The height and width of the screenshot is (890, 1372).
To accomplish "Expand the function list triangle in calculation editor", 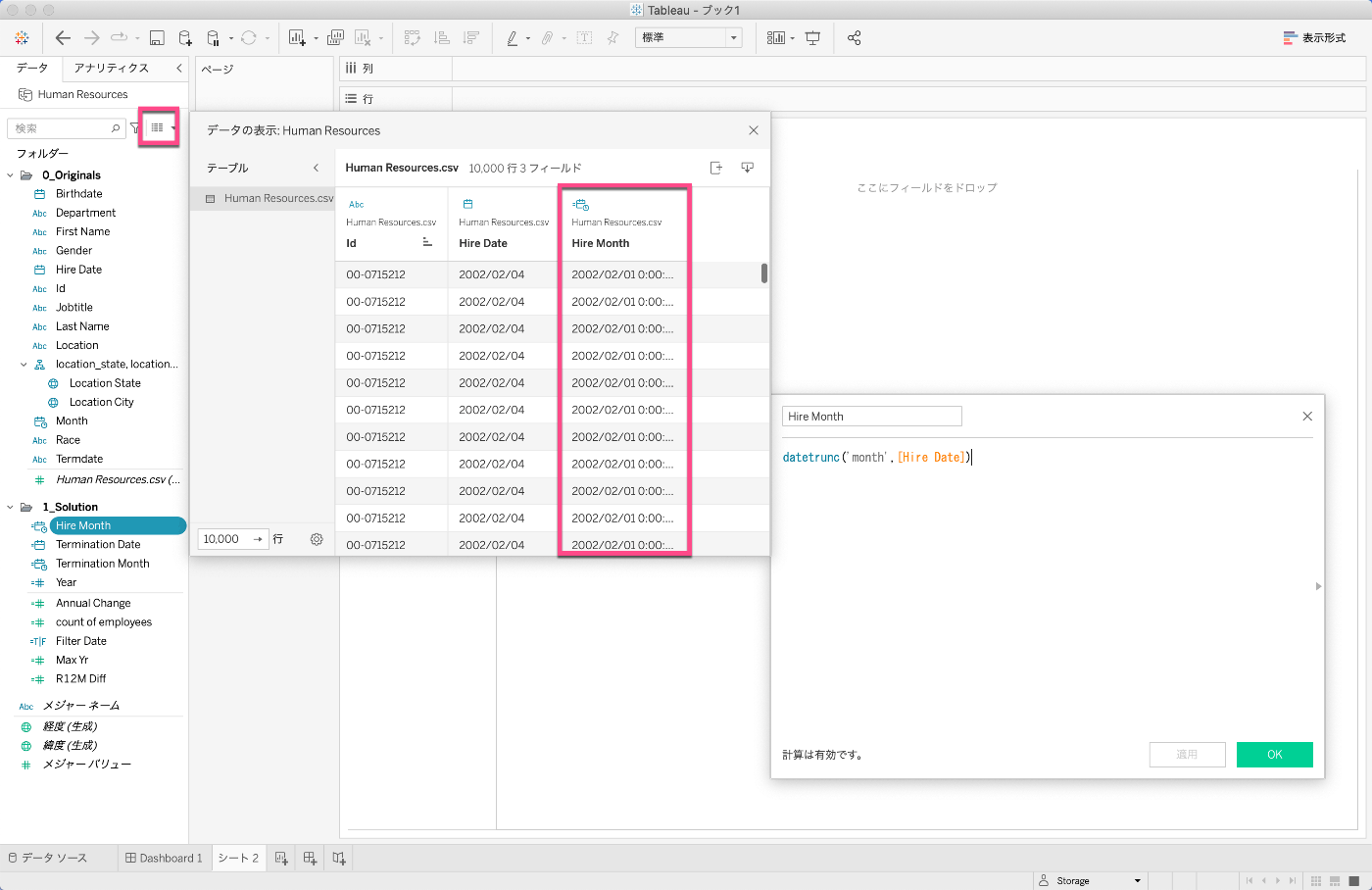I will pyautogui.click(x=1318, y=586).
